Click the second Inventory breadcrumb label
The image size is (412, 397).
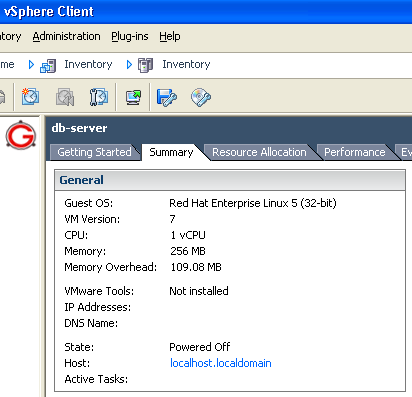[x=186, y=64]
